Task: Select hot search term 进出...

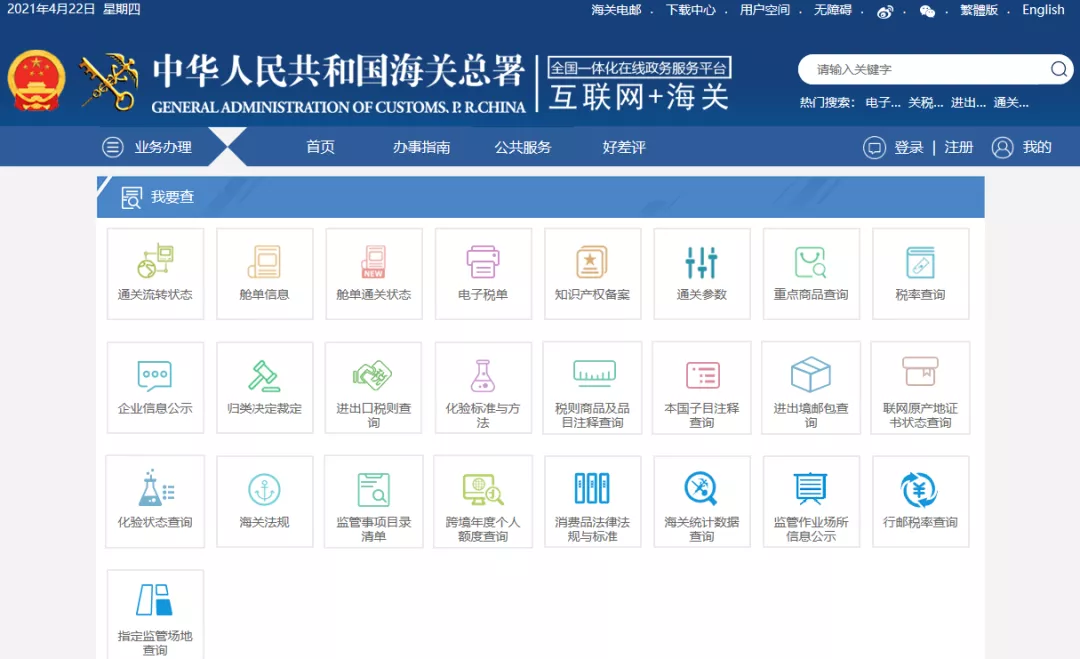Action: click(x=968, y=103)
